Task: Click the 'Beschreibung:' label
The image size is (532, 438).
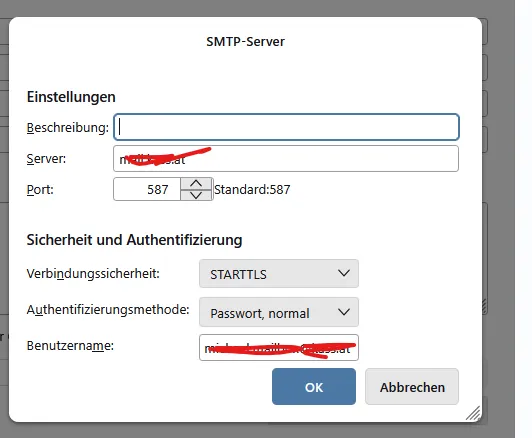Action: pyautogui.click(x=68, y=128)
